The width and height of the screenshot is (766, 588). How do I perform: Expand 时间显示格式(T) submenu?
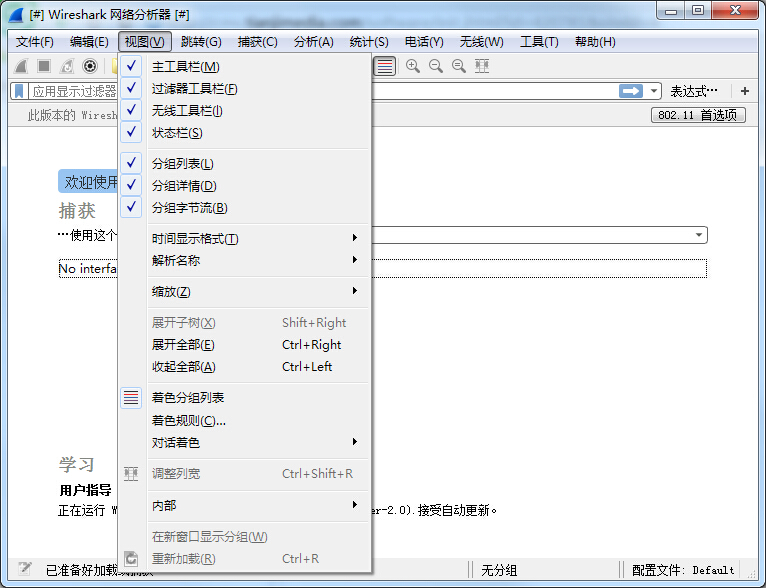[244, 238]
